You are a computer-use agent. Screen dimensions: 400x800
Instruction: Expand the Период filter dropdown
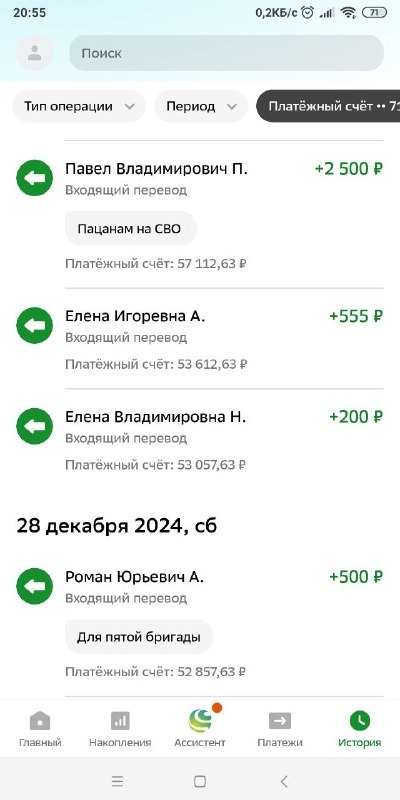[x=201, y=106]
